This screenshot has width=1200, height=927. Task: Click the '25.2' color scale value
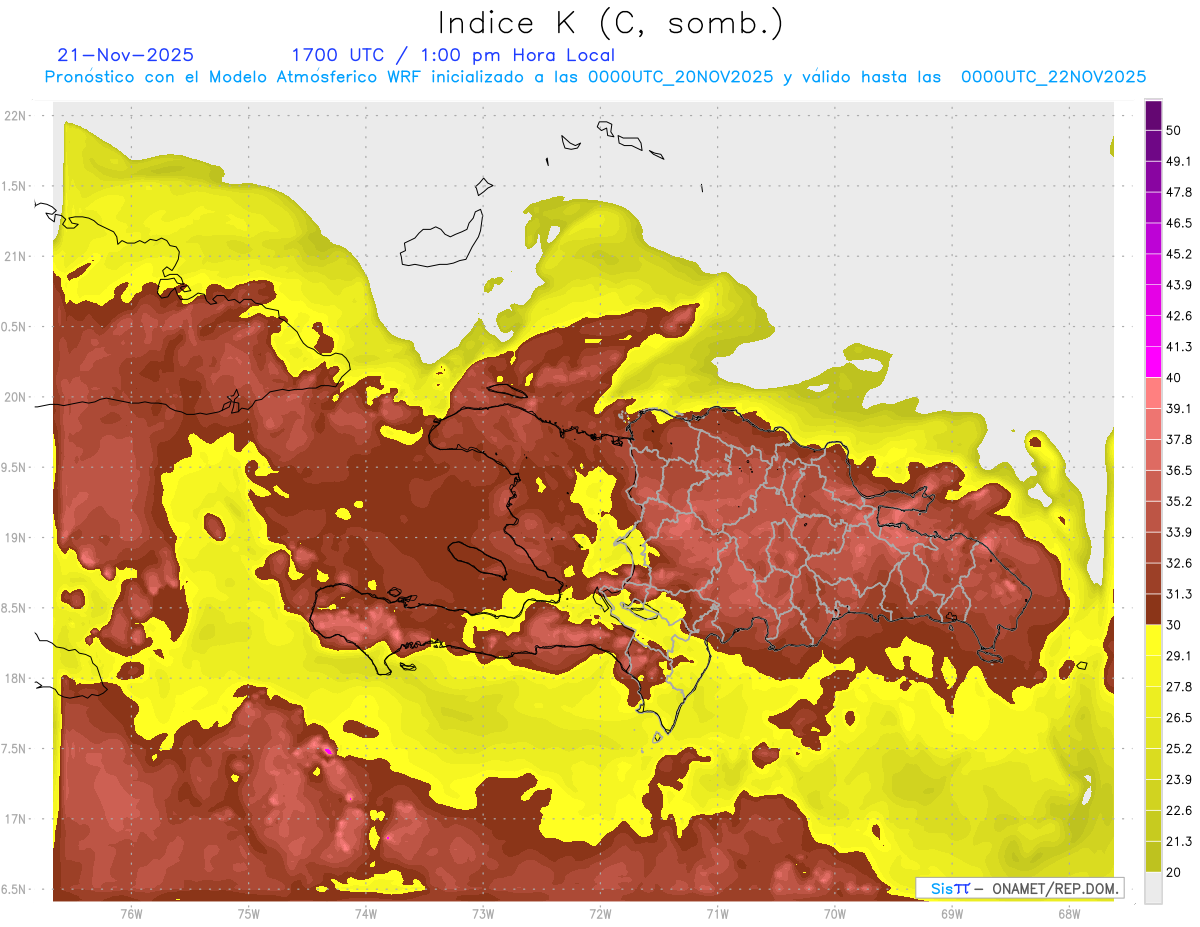[1179, 748]
